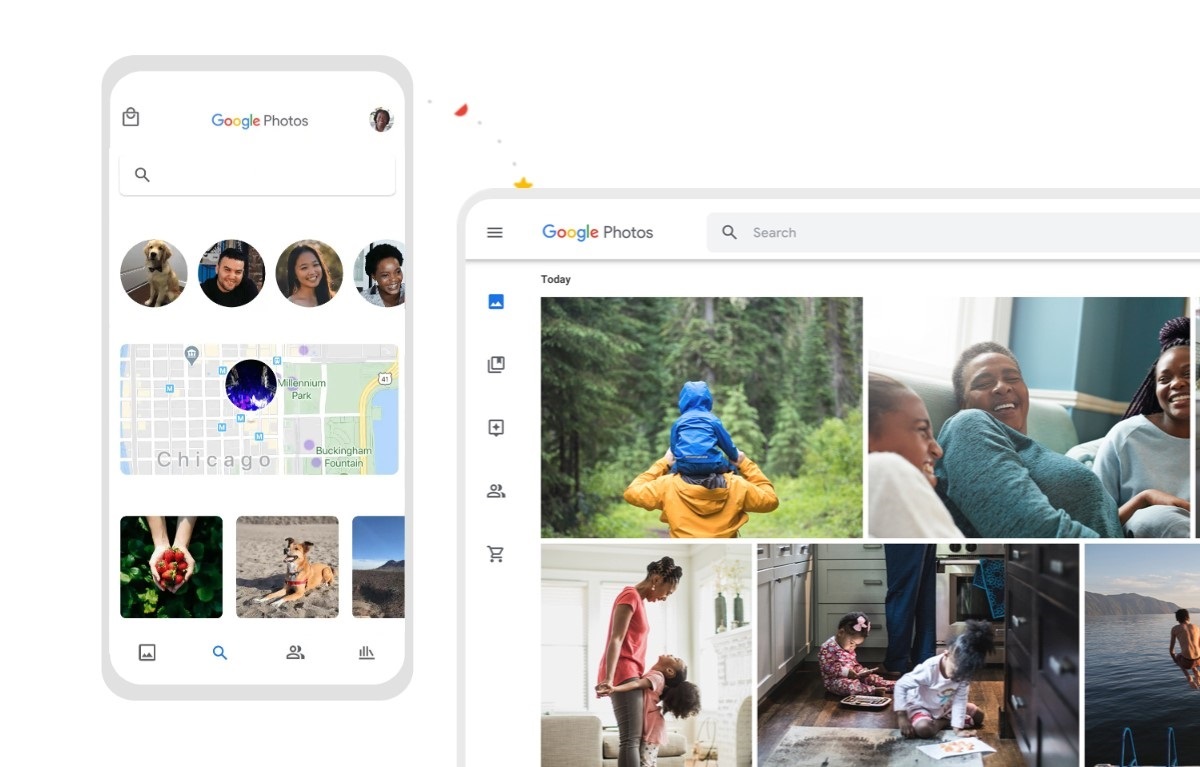Image resolution: width=1200 pixels, height=767 pixels.
Task: Select the Search magnifier in mobile bottom bar
Action: pos(220,652)
